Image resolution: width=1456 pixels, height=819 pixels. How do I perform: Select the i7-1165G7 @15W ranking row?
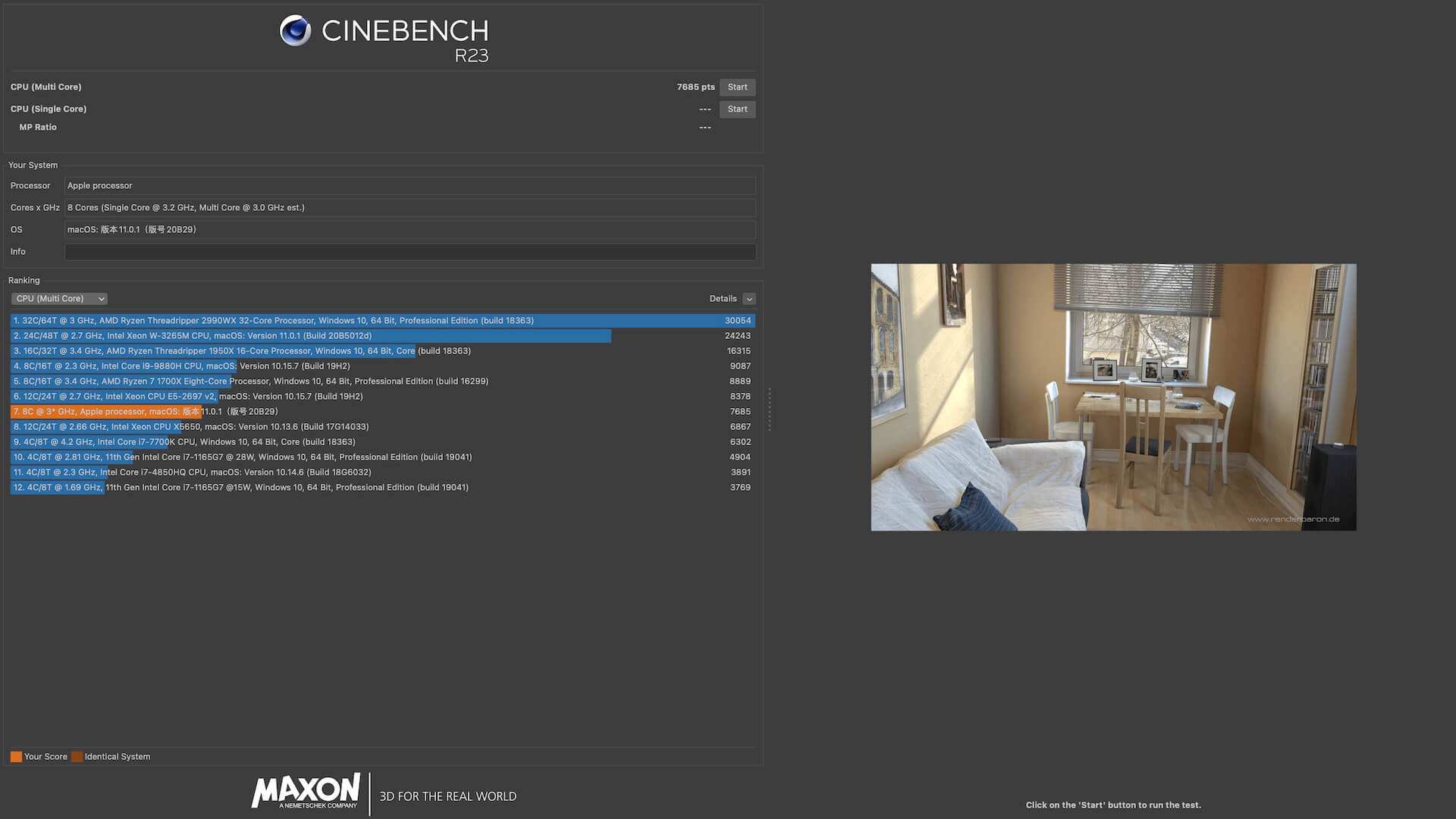pyautogui.click(x=383, y=488)
